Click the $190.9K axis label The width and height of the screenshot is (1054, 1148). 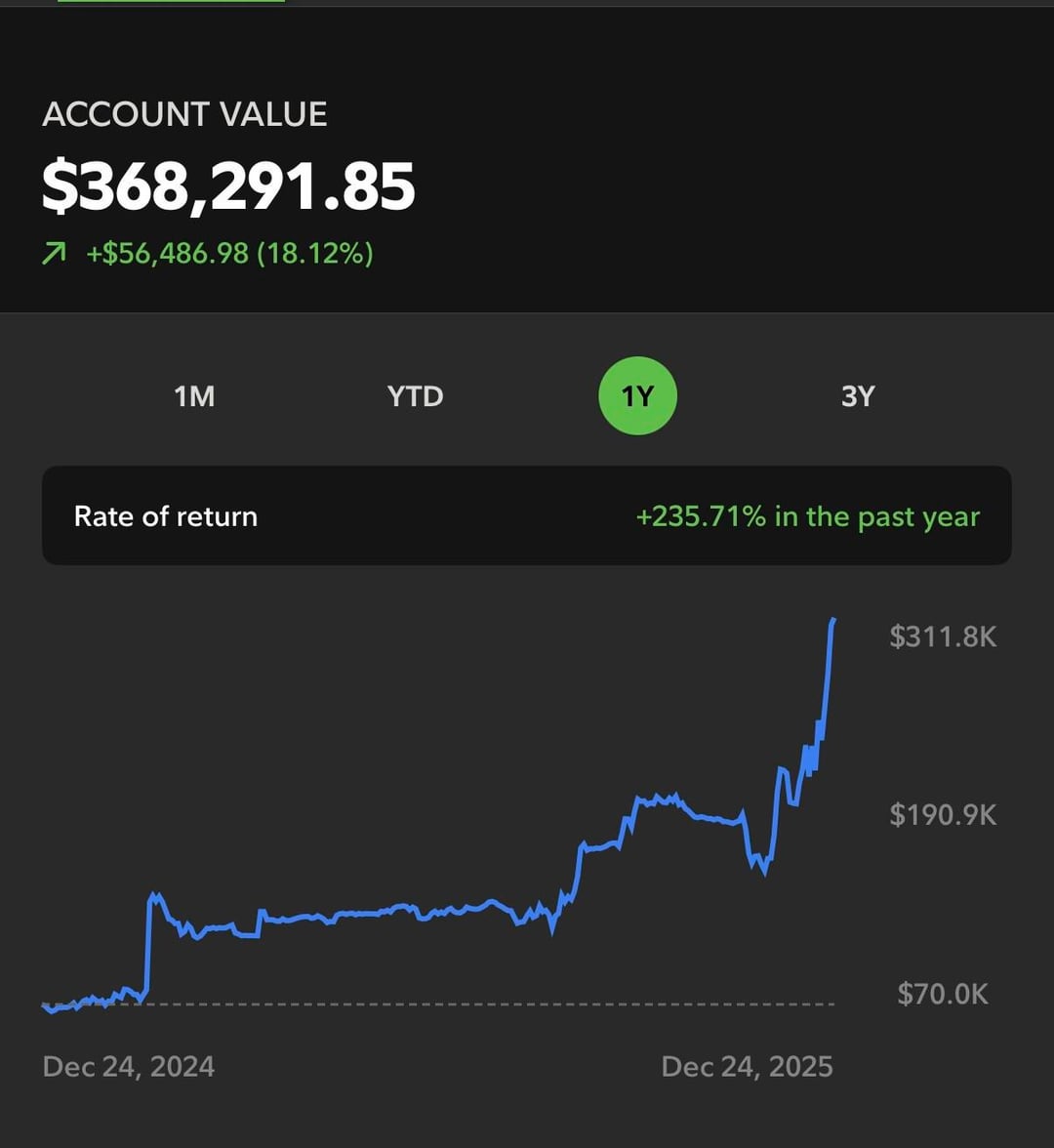pyautogui.click(x=943, y=815)
